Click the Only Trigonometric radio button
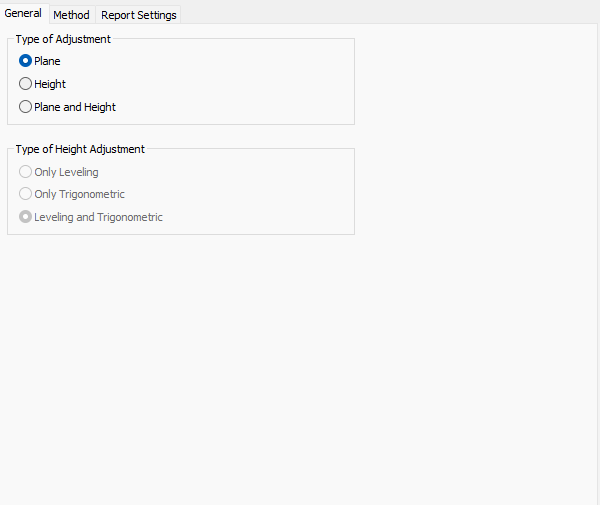 pyautogui.click(x=26, y=194)
